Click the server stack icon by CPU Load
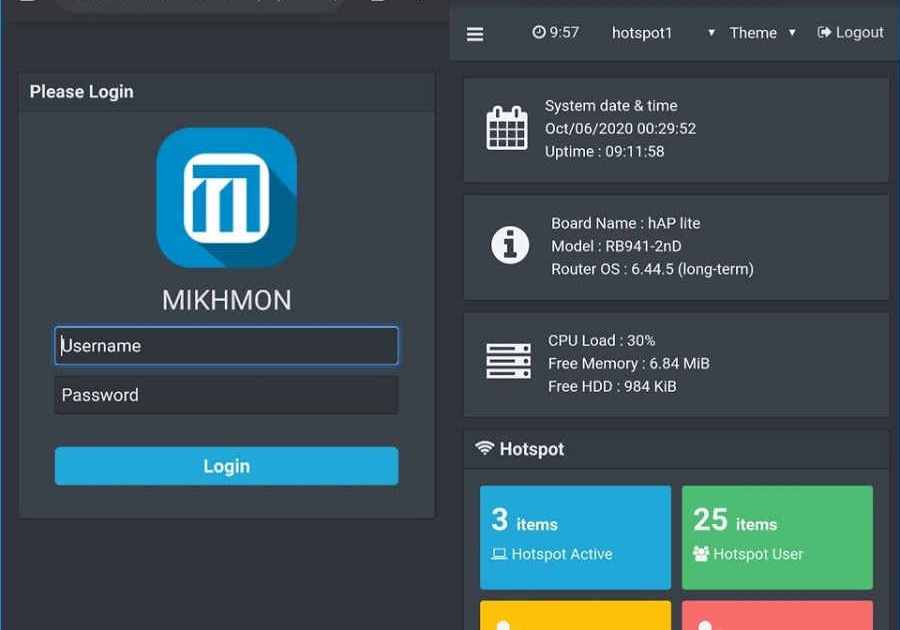Image resolution: width=900 pixels, height=630 pixels. click(x=508, y=362)
